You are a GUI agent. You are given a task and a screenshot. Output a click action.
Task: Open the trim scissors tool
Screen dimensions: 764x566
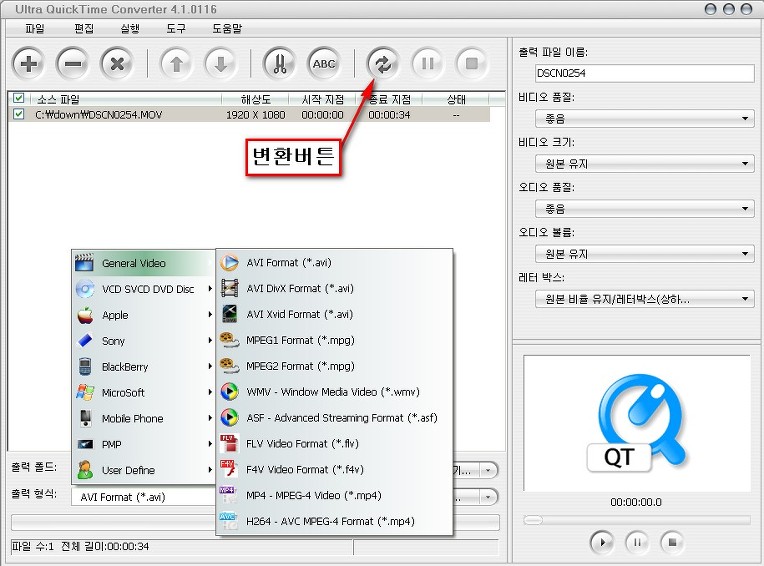(280, 63)
